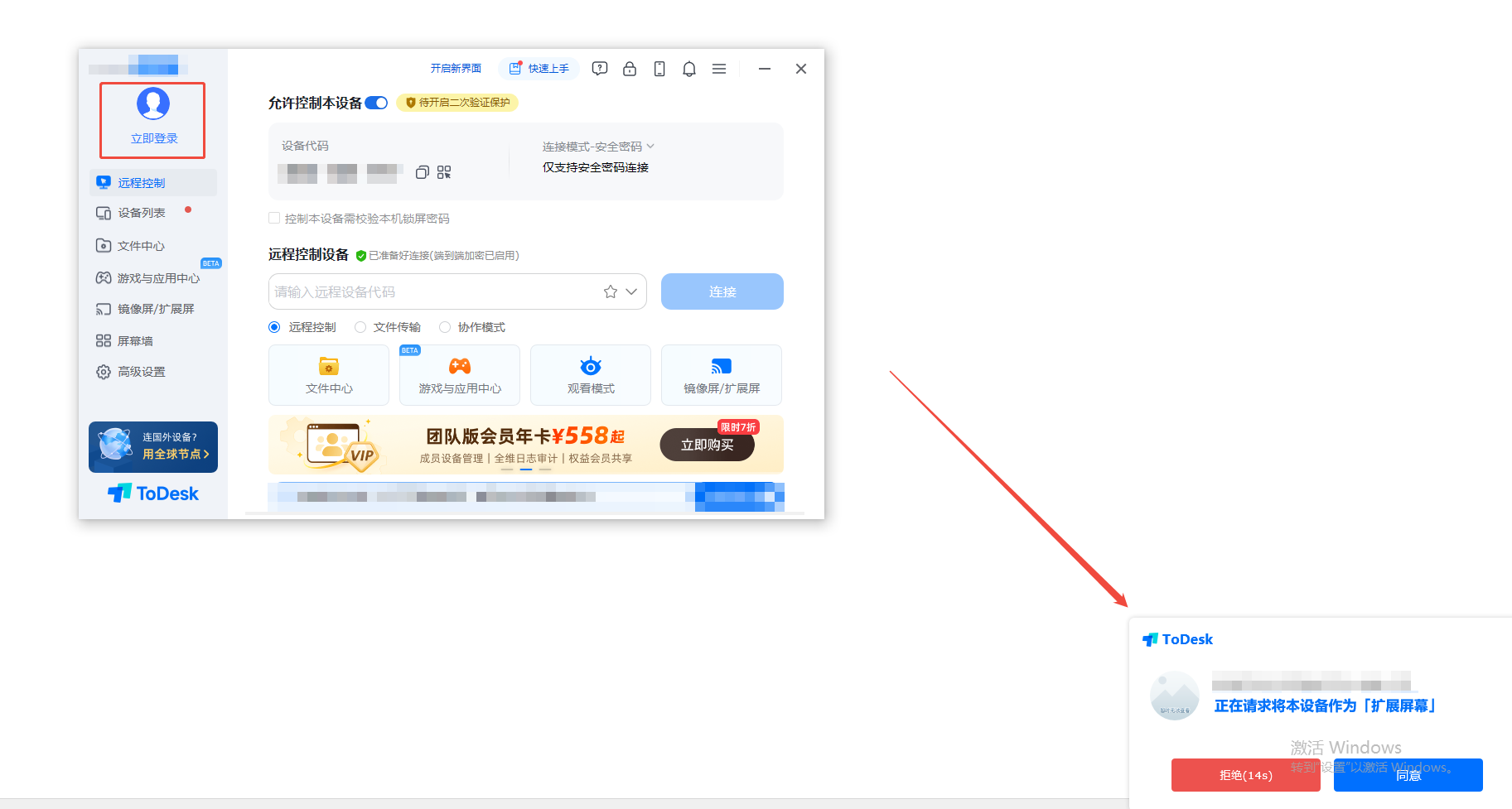1512x809 pixels.
Task: Select the 文件传输 radio option
Action: coord(360,327)
